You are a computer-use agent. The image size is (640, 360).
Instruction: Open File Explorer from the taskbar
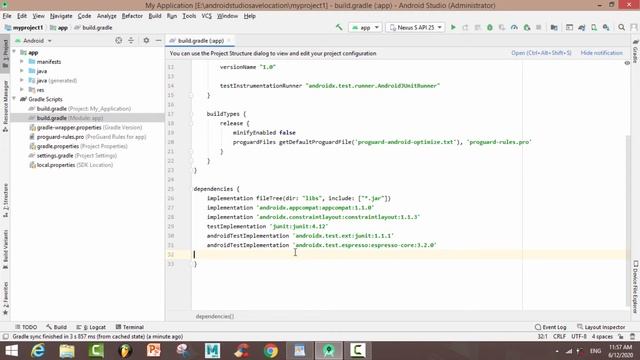[x=67, y=351]
